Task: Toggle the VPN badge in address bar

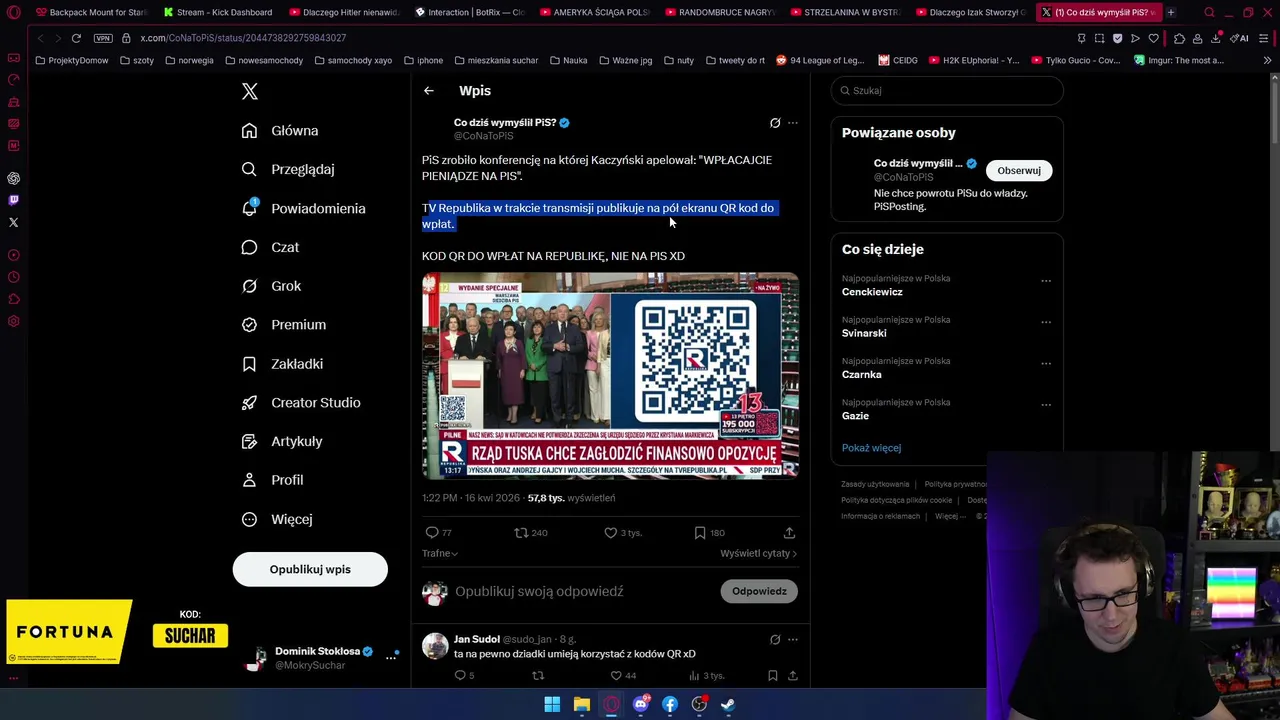Action: [103, 38]
